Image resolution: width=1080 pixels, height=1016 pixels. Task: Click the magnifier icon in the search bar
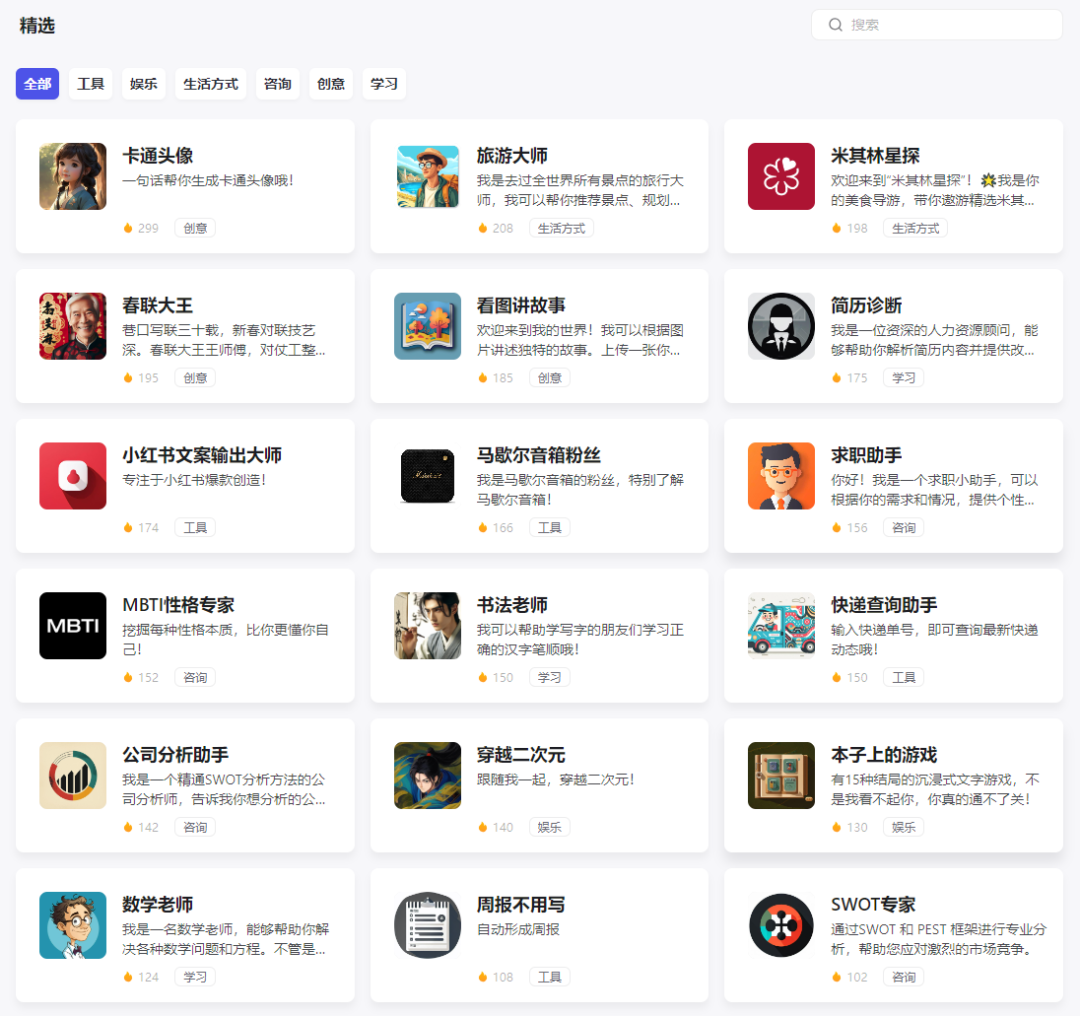click(x=835, y=24)
